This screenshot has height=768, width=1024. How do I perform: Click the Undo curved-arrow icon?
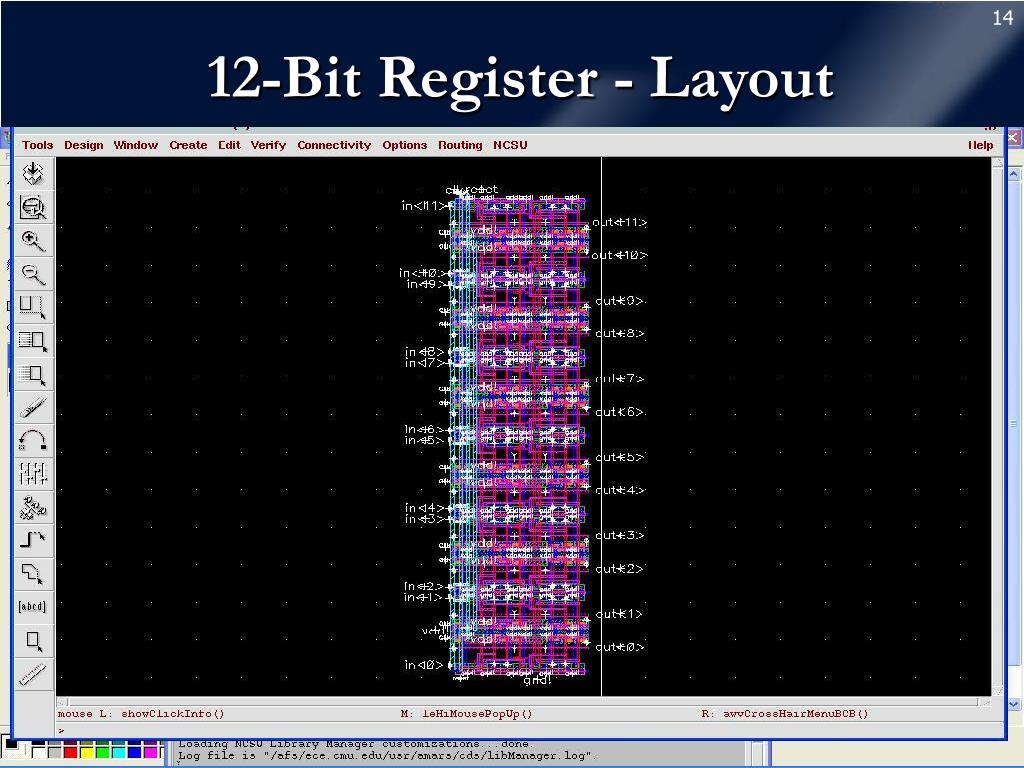tap(34, 440)
